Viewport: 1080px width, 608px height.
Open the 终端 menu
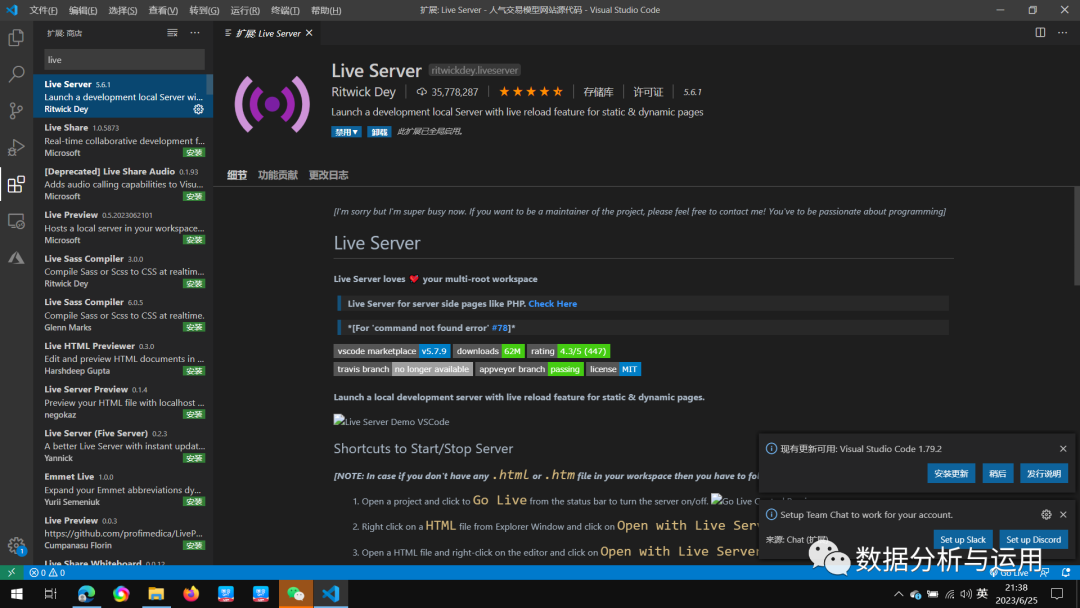284,10
